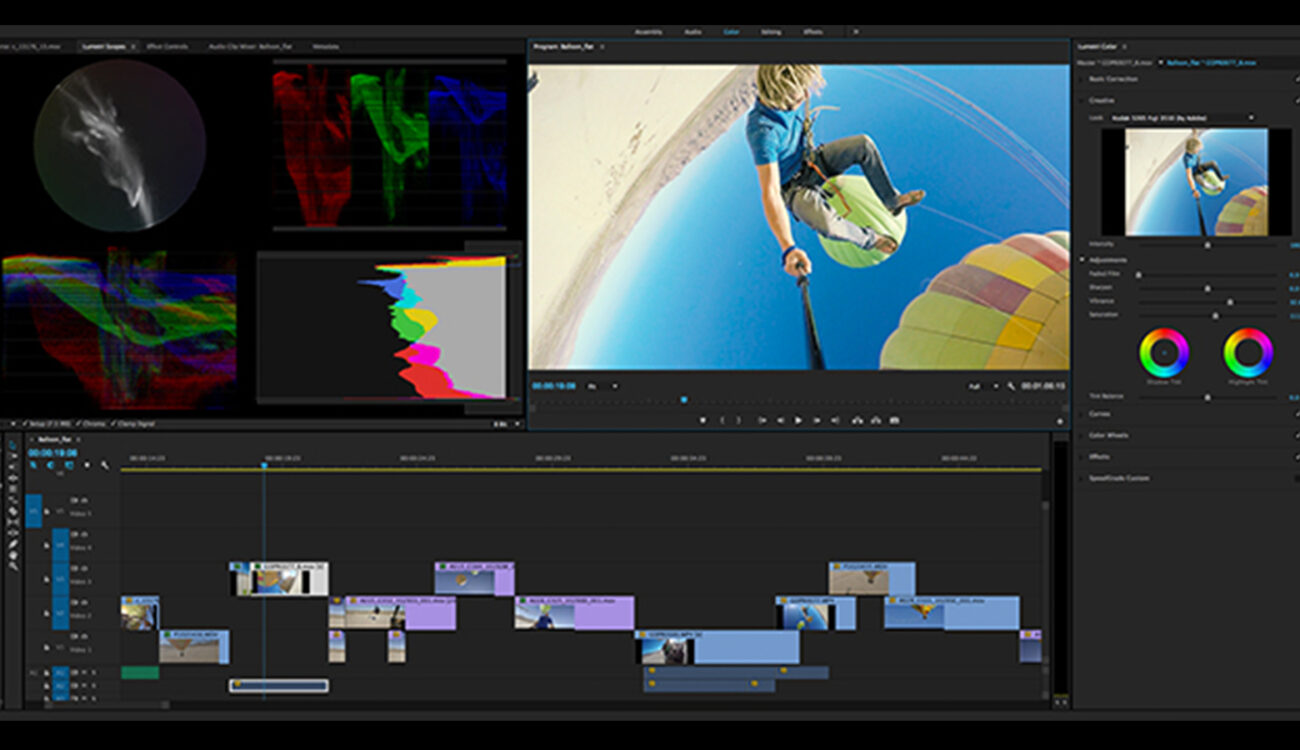Toggle lock on Video 4 track
1300x750 pixels.
(x=46, y=546)
